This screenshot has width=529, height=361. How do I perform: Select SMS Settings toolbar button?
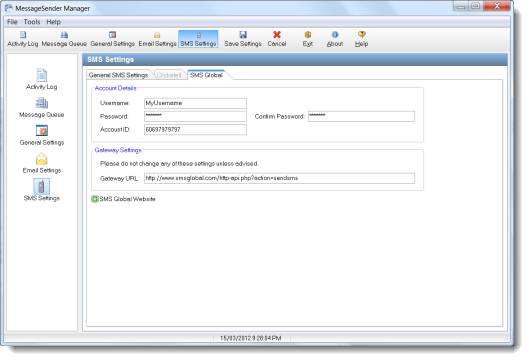pyautogui.click(x=198, y=39)
